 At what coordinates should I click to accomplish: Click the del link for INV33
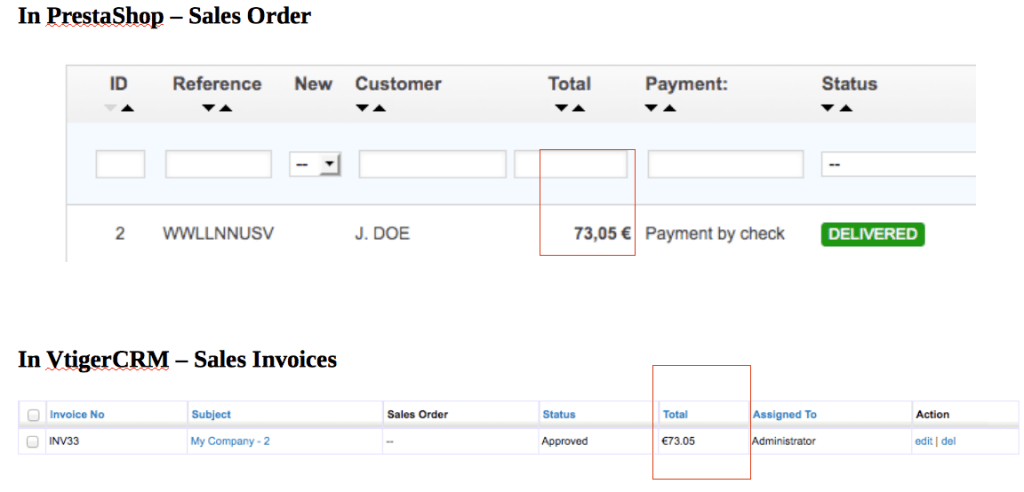[948, 441]
